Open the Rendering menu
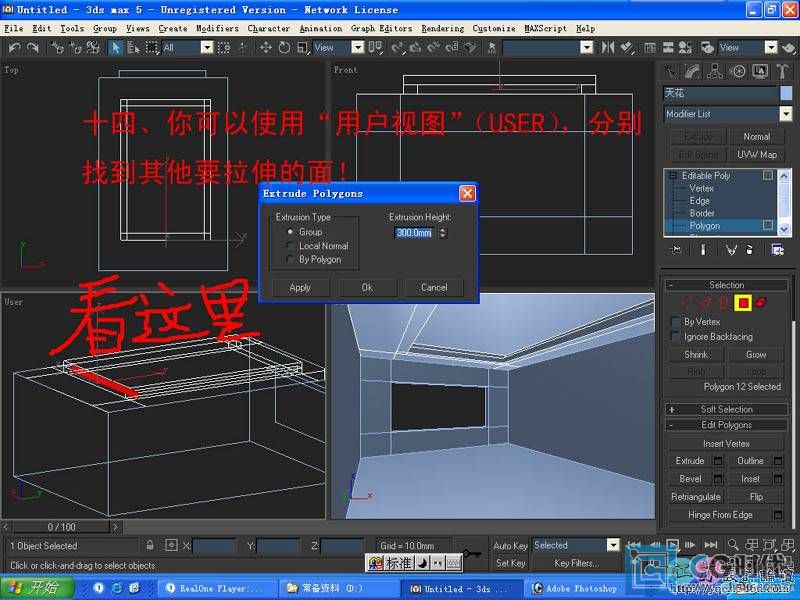 pyautogui.click(x=443, y=29)
